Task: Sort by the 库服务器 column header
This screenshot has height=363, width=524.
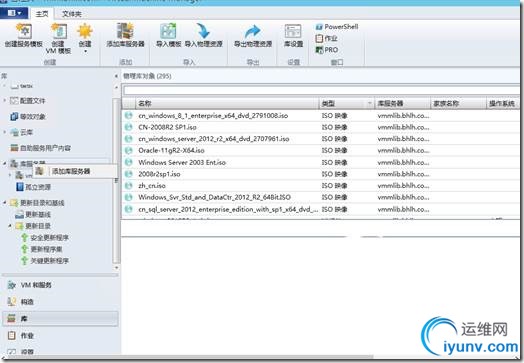Action: pos(402,104)
